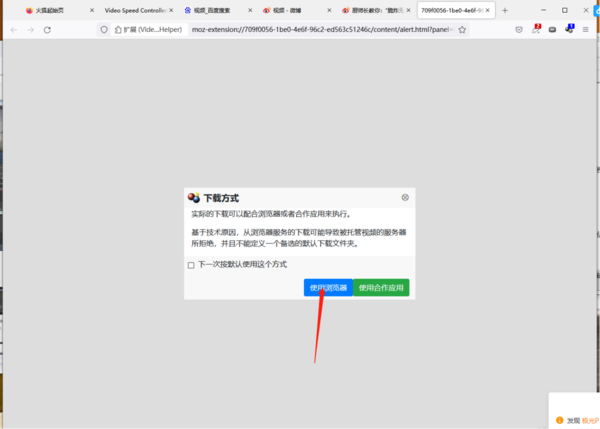Minimize the Firefox window
Image resolution: width=600 pixels, height=429 pixels.
pyautogui.click(x=543, y=10)
